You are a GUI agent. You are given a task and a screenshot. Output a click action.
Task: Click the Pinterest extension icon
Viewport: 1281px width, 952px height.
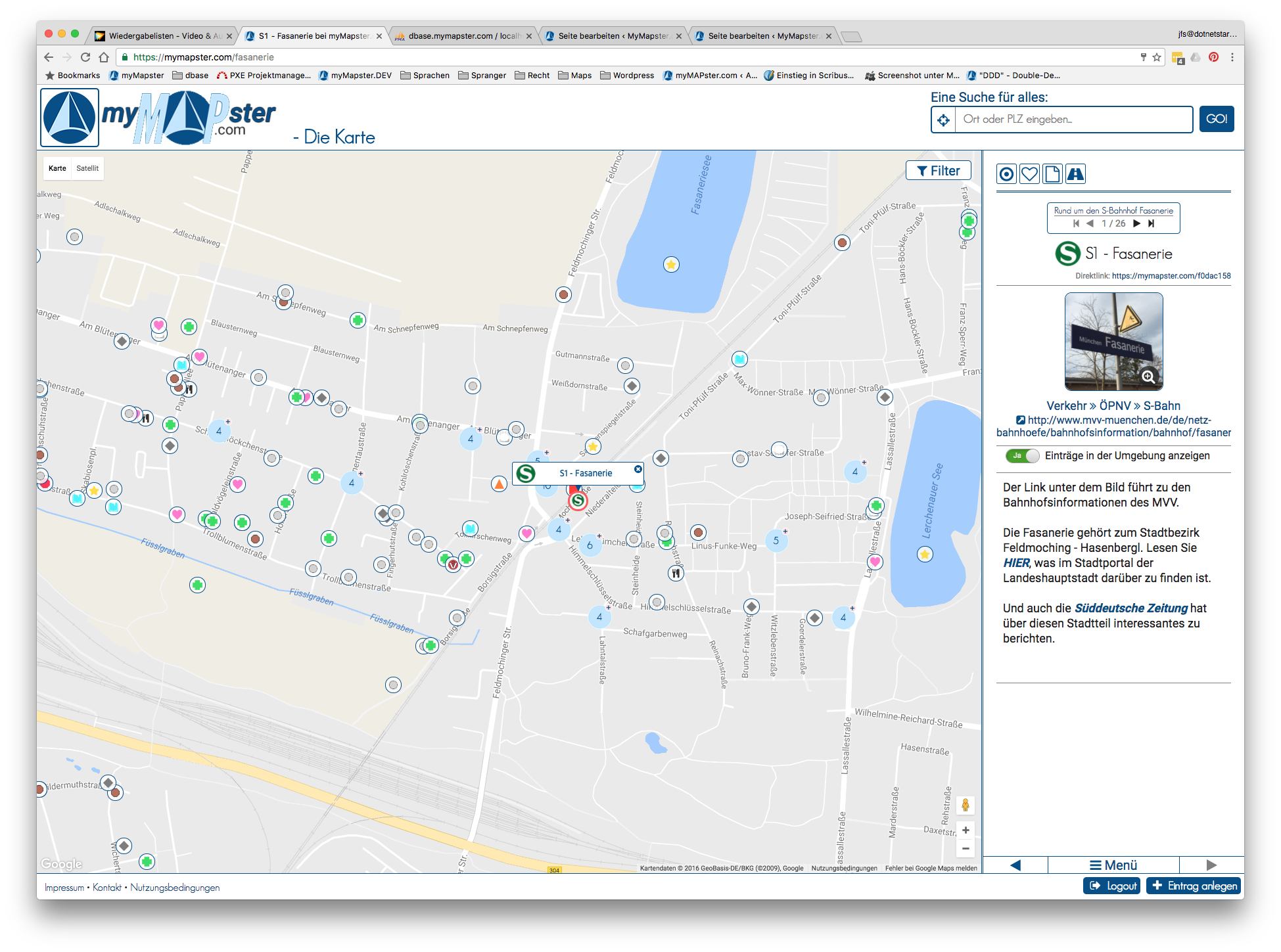pyautogui.click(x=1214, y=57)
